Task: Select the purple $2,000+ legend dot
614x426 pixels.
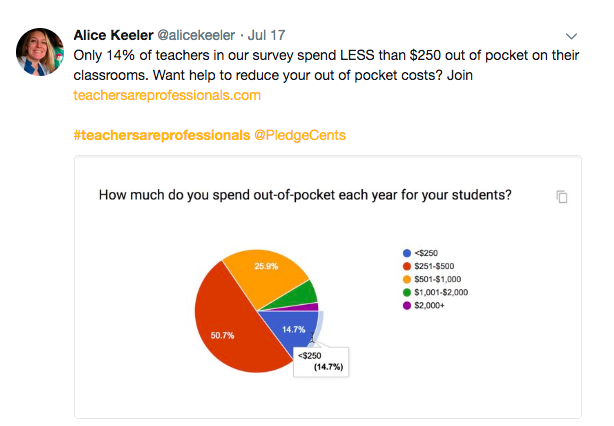Action: [x=407, y=305]
